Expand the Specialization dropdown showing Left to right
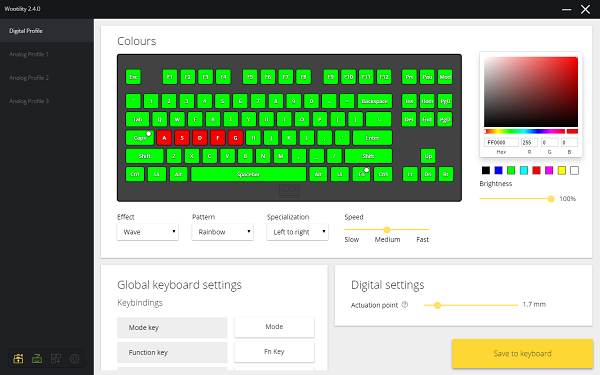The height and width of the screenshot is (375, 600). tap(298, 232)
